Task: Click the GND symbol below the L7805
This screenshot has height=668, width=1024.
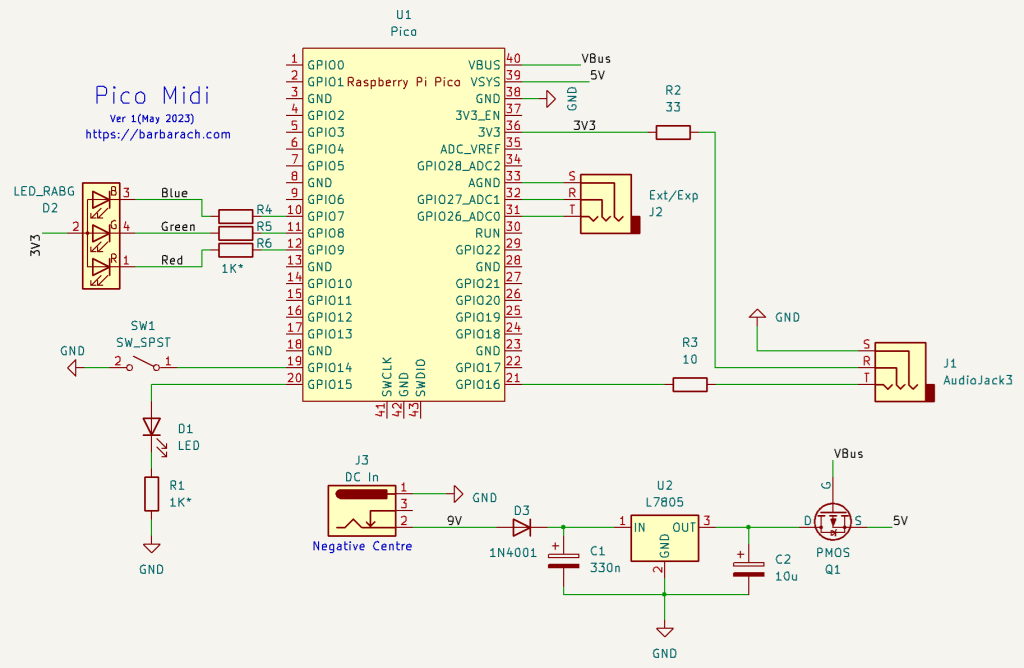Action: tap(665, 632)
